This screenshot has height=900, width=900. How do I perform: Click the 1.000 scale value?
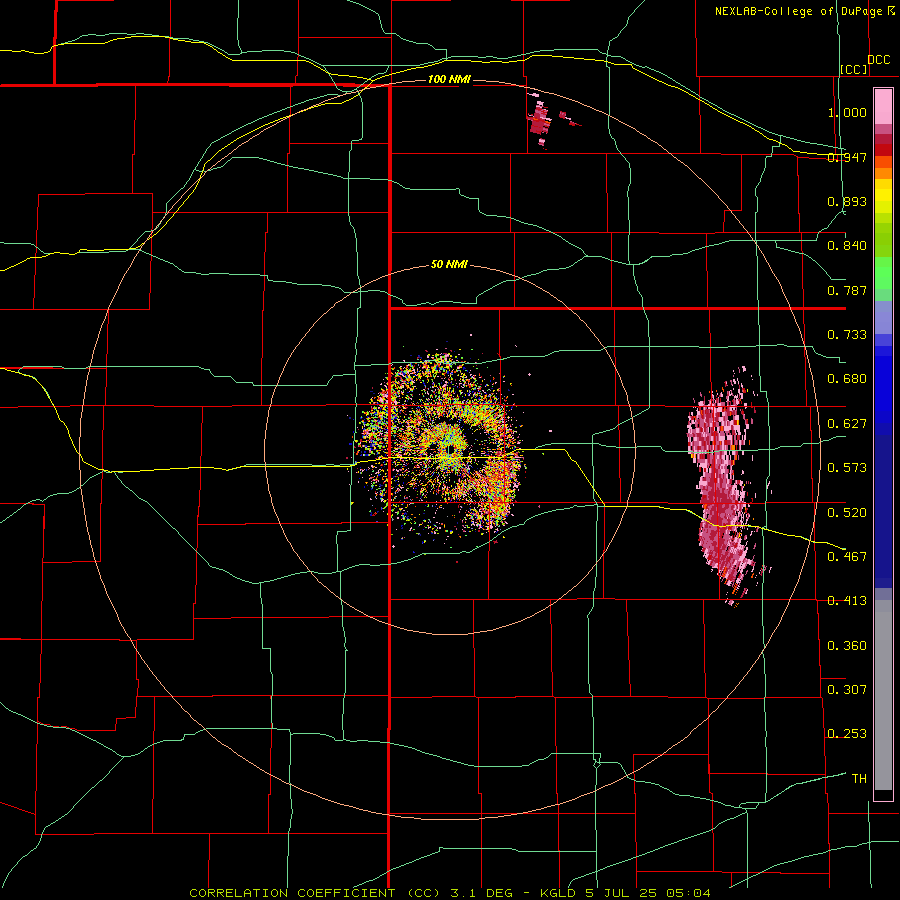(847, 112)
